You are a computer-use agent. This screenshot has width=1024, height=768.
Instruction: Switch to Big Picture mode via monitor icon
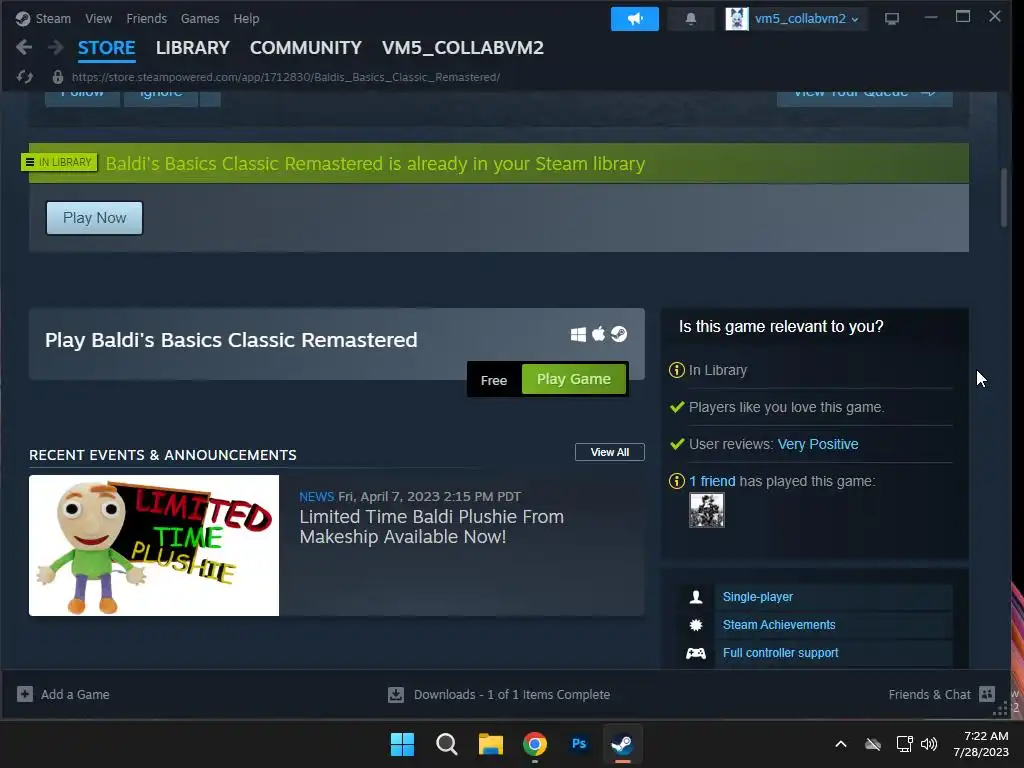[891, 19]
